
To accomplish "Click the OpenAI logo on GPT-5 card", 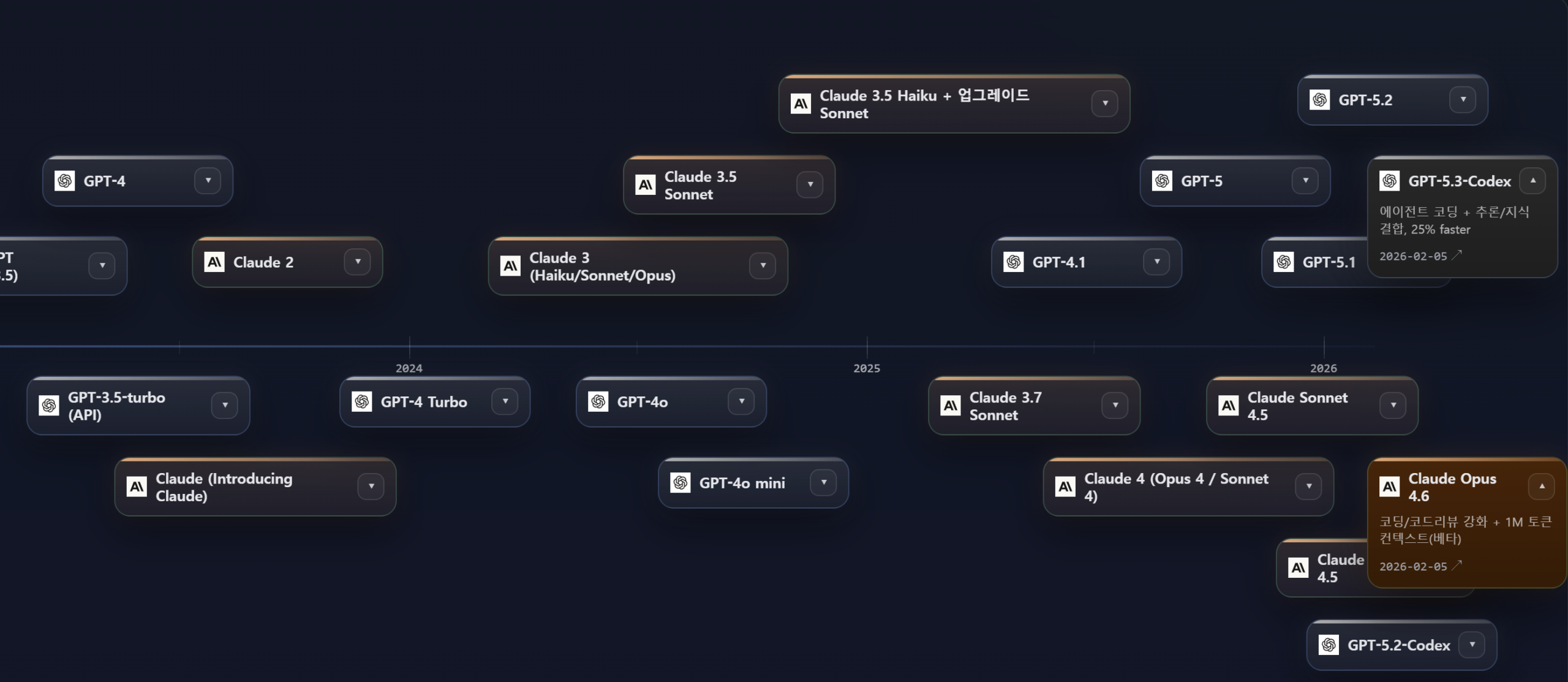I will (1162, 181).
